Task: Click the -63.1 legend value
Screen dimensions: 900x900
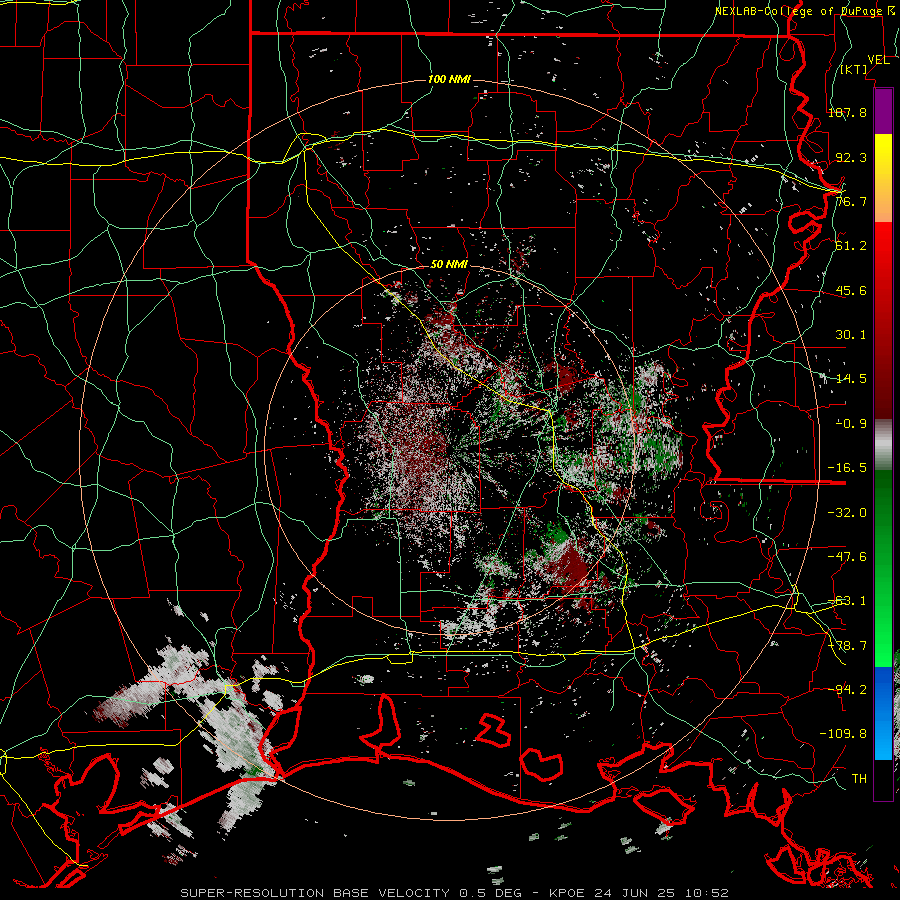Action: point(847,601)
